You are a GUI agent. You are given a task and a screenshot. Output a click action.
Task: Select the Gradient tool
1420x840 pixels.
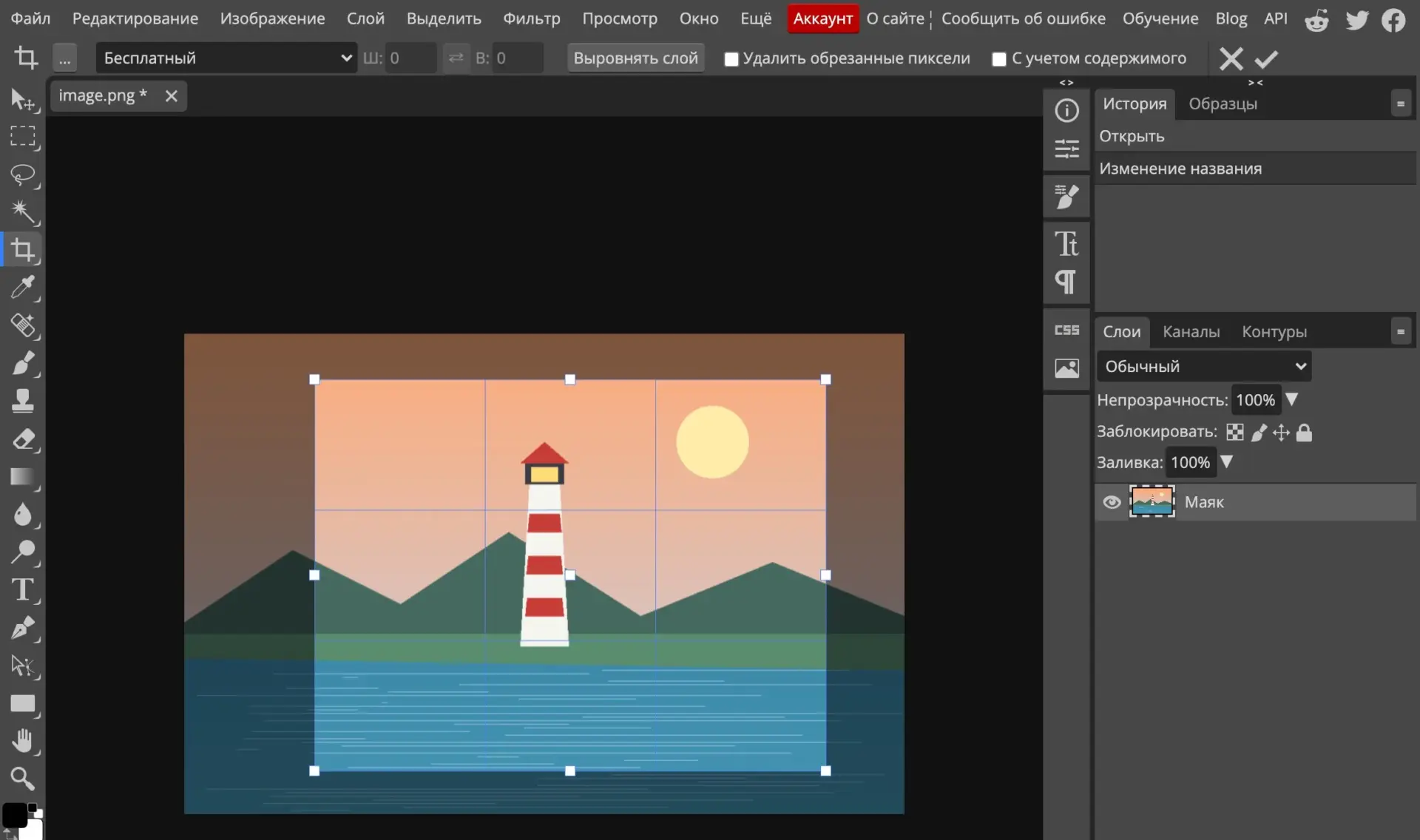tap(23, 477)
